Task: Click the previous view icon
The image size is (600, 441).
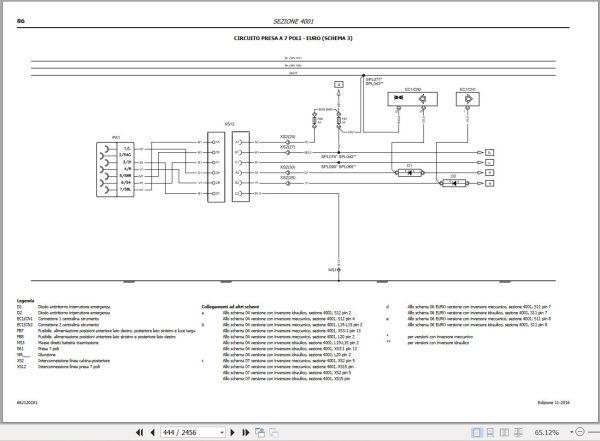Action: (x=260, y=433)
